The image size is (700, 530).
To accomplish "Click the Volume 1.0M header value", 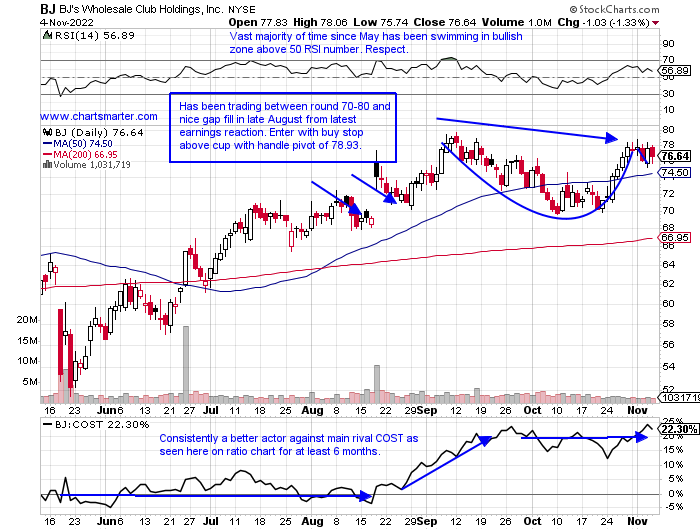I will click(x=517, y=22).
